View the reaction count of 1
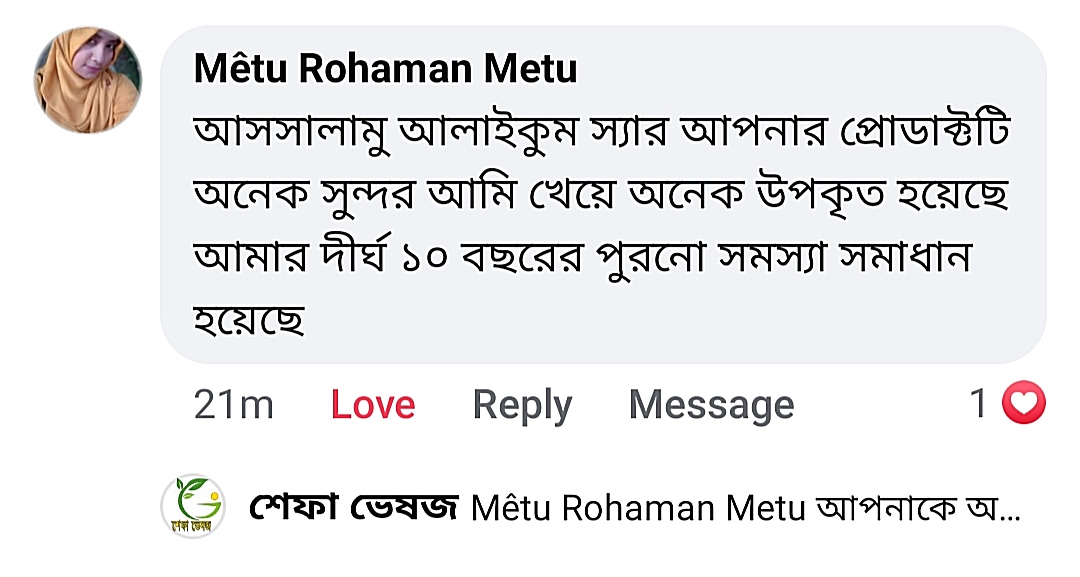Screen dimensions: 1080x577 click(979, 404)
